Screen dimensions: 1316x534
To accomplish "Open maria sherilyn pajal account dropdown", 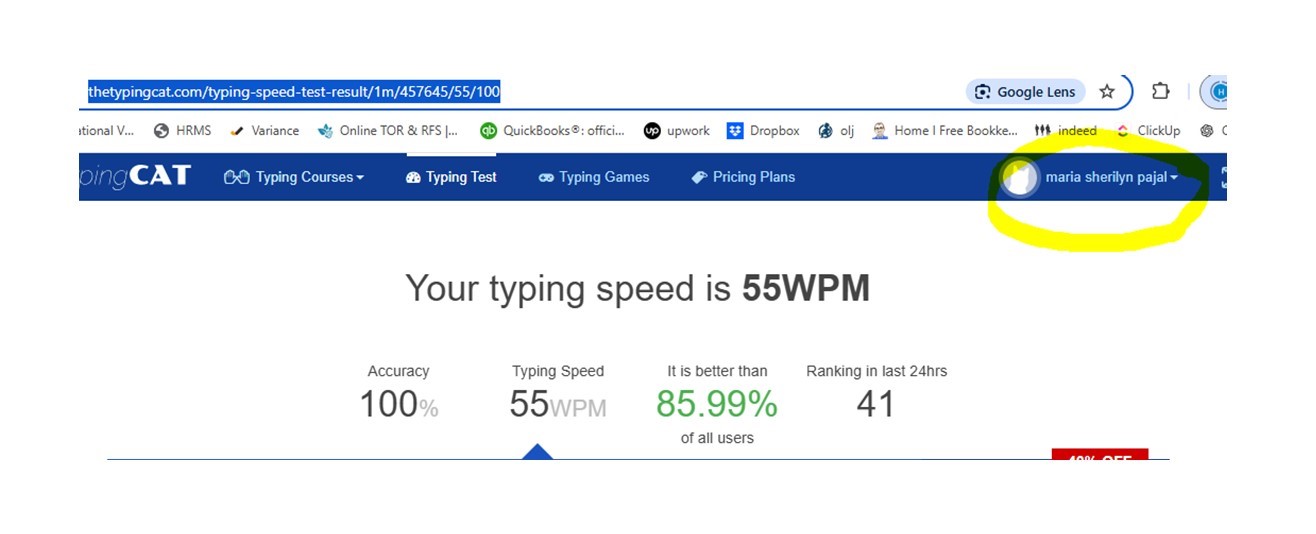I will click(x=1111, y=177).
